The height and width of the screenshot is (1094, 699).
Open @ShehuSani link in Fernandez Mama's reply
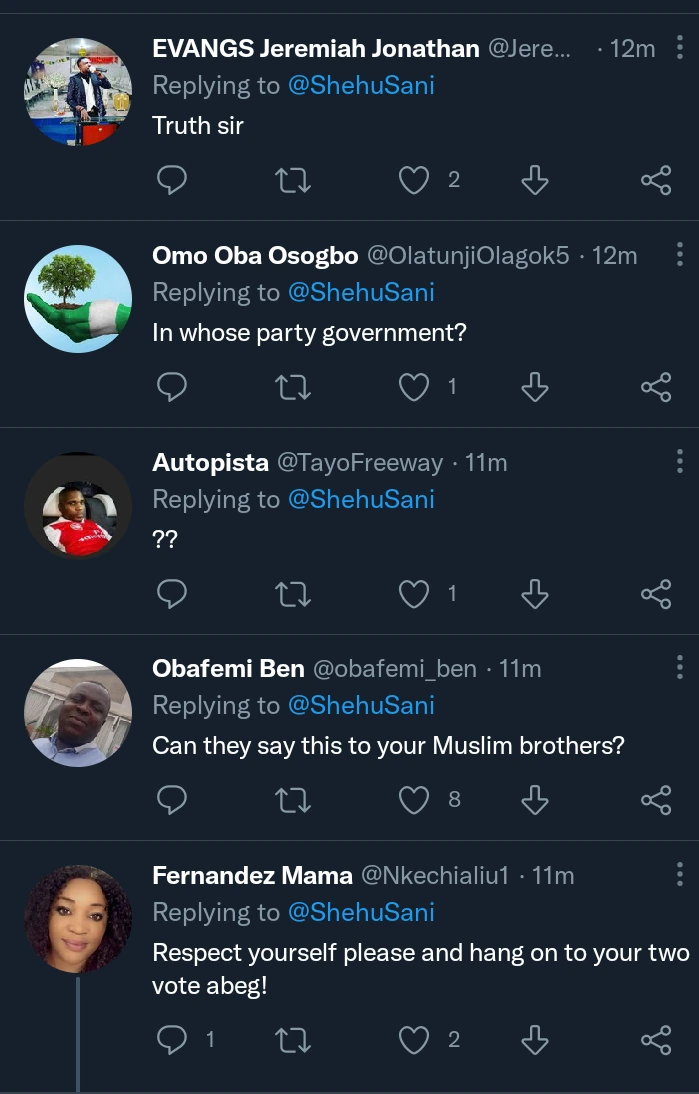point(361,912)
